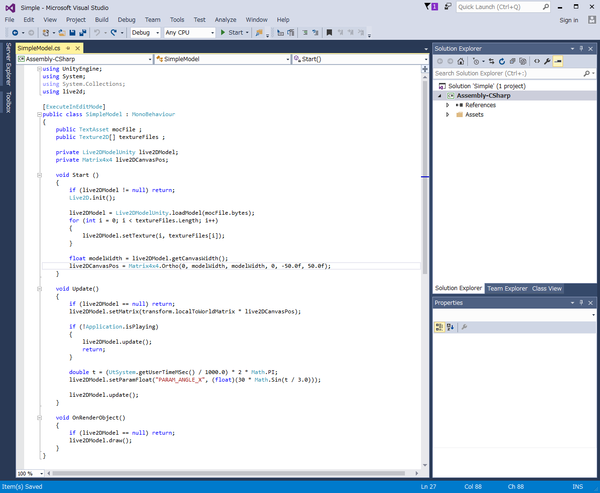Viewport: 600px width, 493px height.
Task: Click Pending Changes Filter clock icon
Action: coord(476,61)
